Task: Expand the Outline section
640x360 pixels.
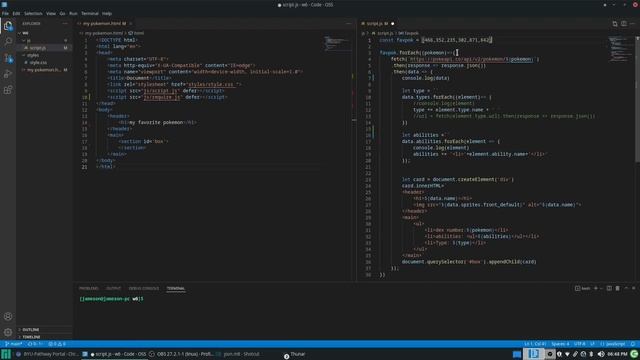Action: coord(31,329)
